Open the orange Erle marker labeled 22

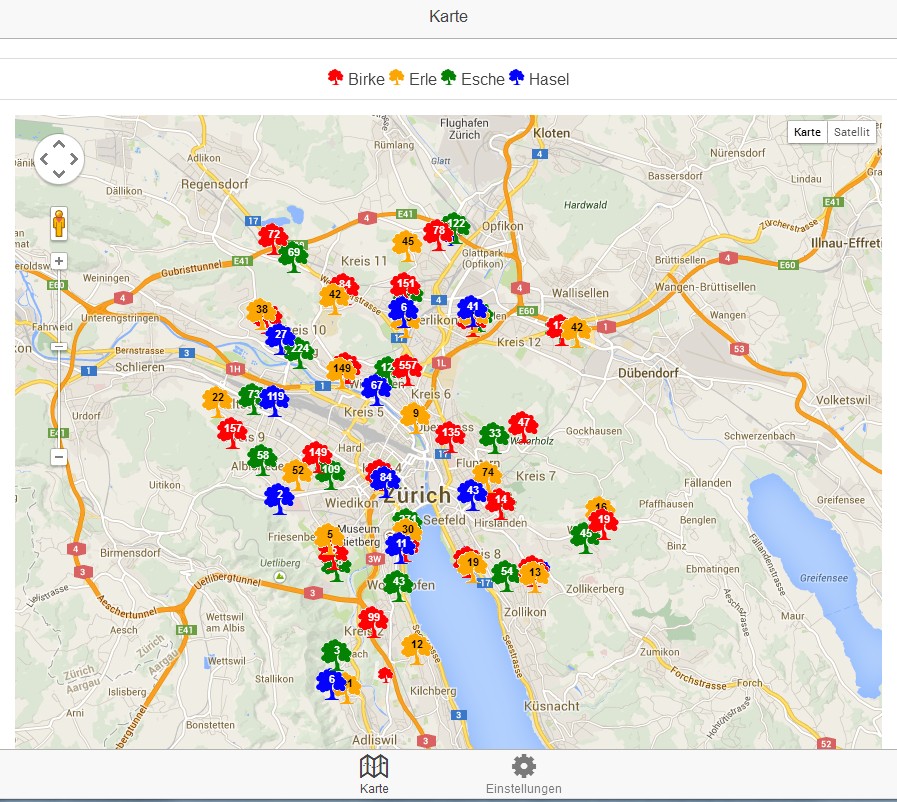[217, 402]
